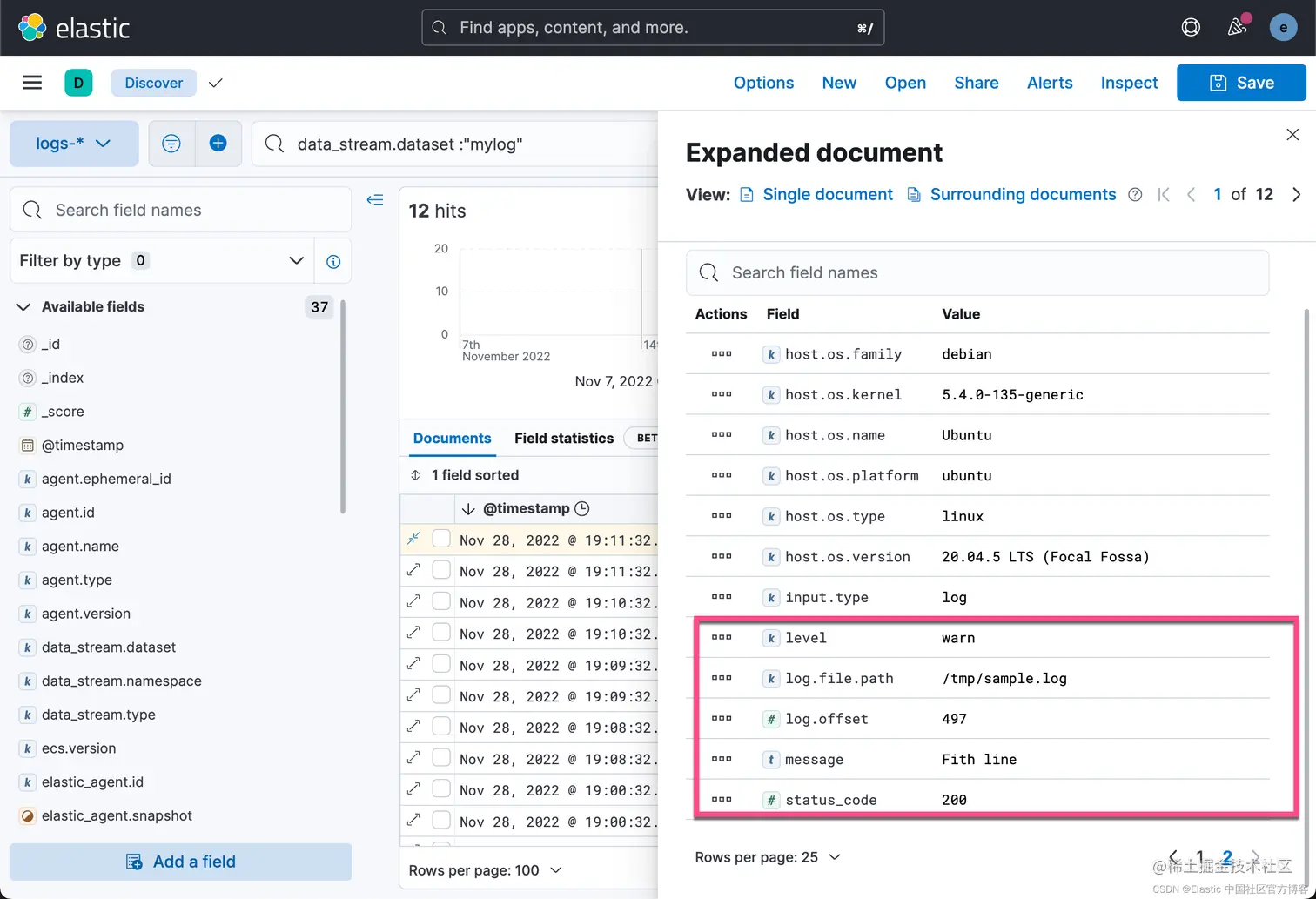The width and height of the screenshot is (1316, 899).
Task: Open the Surrounding documents link
Action: (1011, 195)
